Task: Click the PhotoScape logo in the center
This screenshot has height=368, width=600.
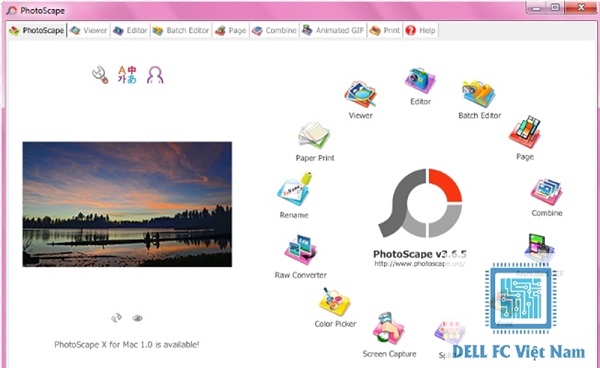Action: point(421,203)
